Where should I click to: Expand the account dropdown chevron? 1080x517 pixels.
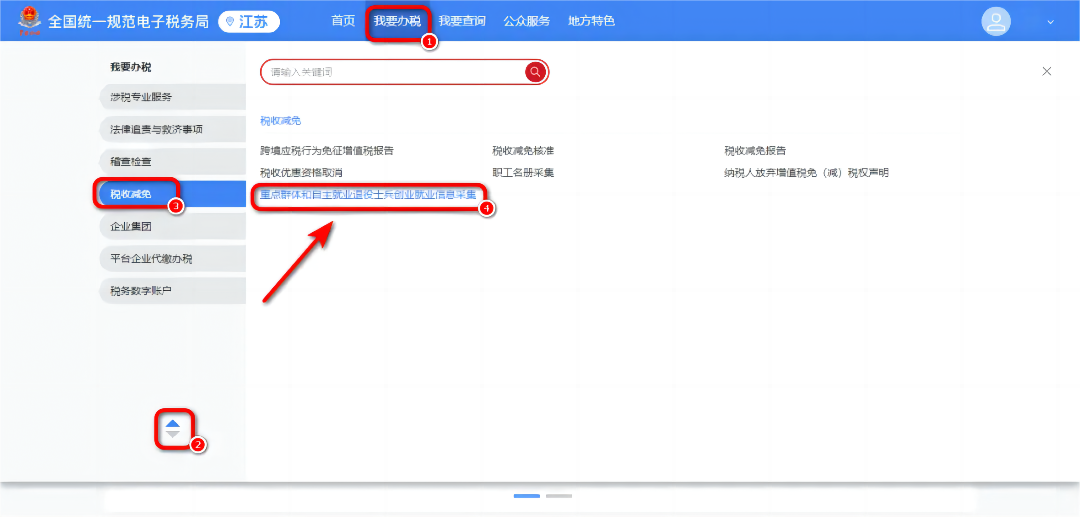pyautogui.click(x=1050, y=22)
